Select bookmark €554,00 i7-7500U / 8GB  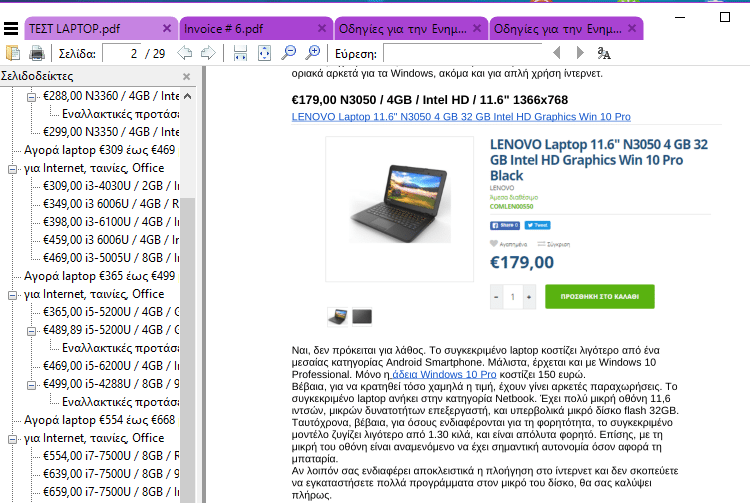point(111,456)
